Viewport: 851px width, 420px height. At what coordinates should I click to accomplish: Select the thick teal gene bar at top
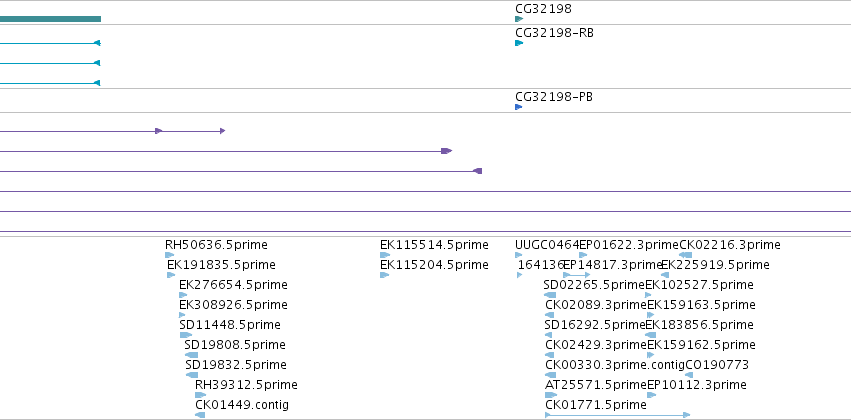(50, 19)
